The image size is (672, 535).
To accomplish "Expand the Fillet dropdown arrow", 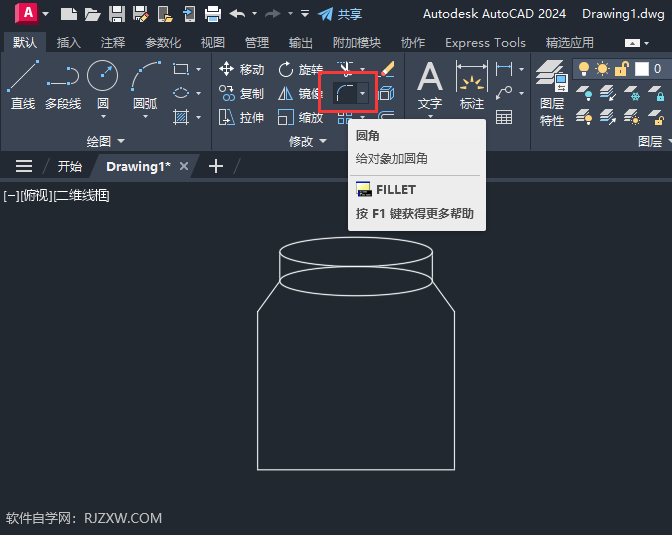I will 363,93.
